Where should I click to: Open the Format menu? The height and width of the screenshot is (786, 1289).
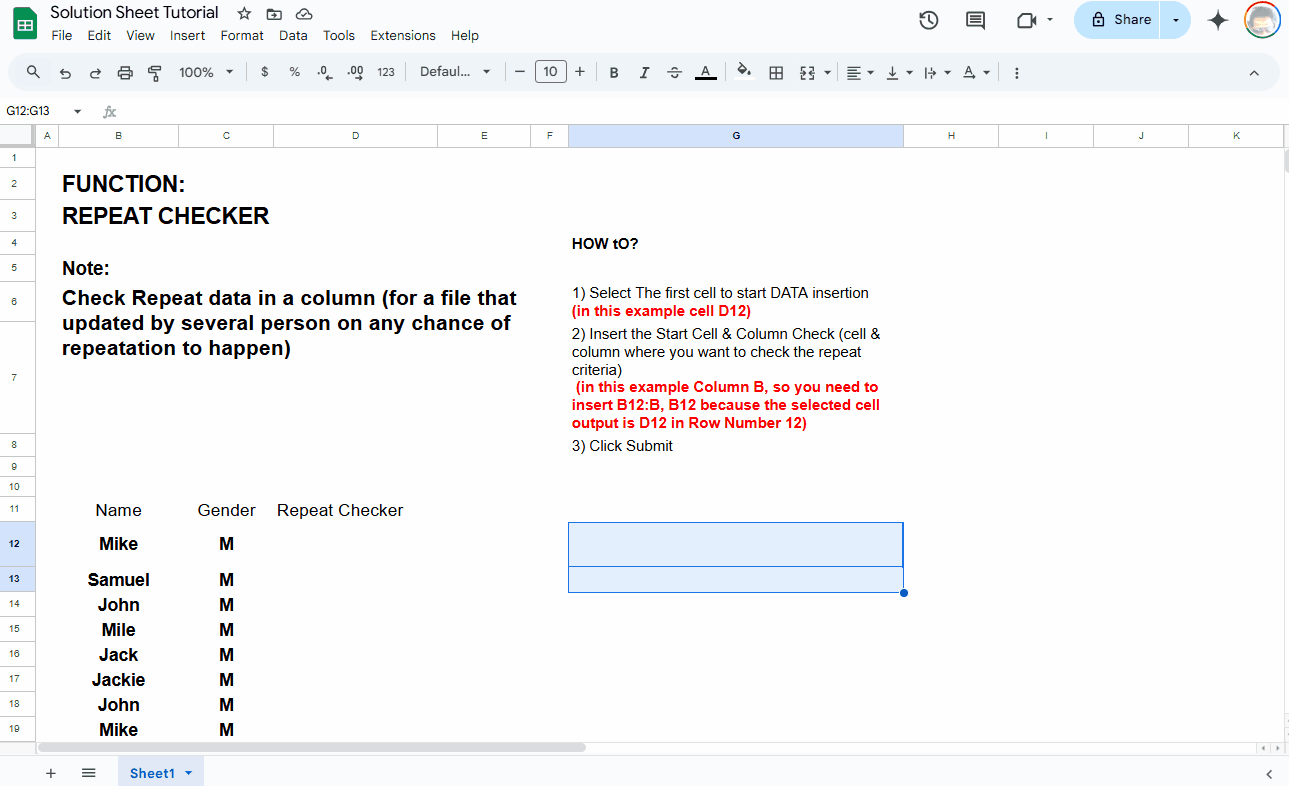242,35
